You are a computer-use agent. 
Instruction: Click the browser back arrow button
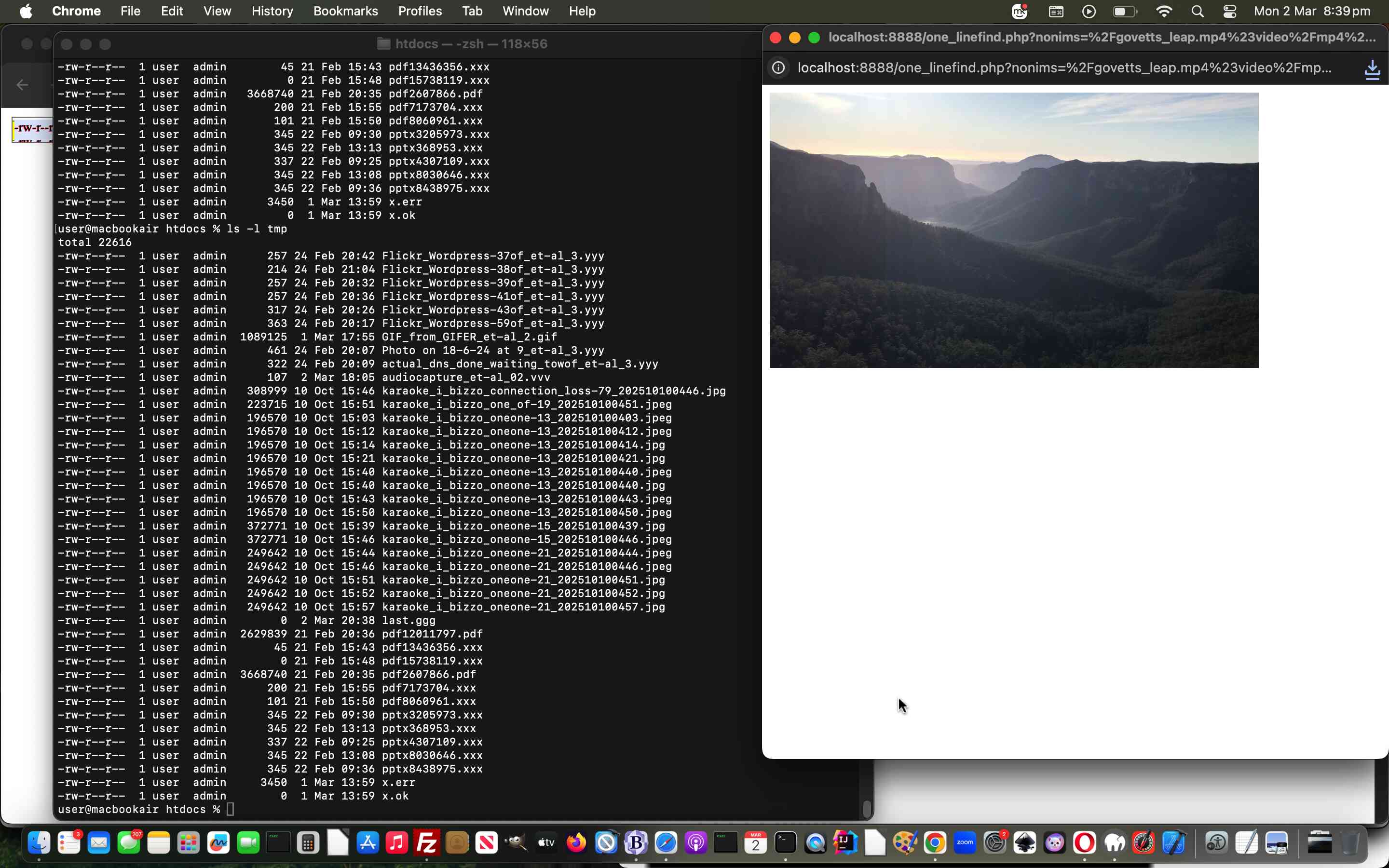pos(22,85)
